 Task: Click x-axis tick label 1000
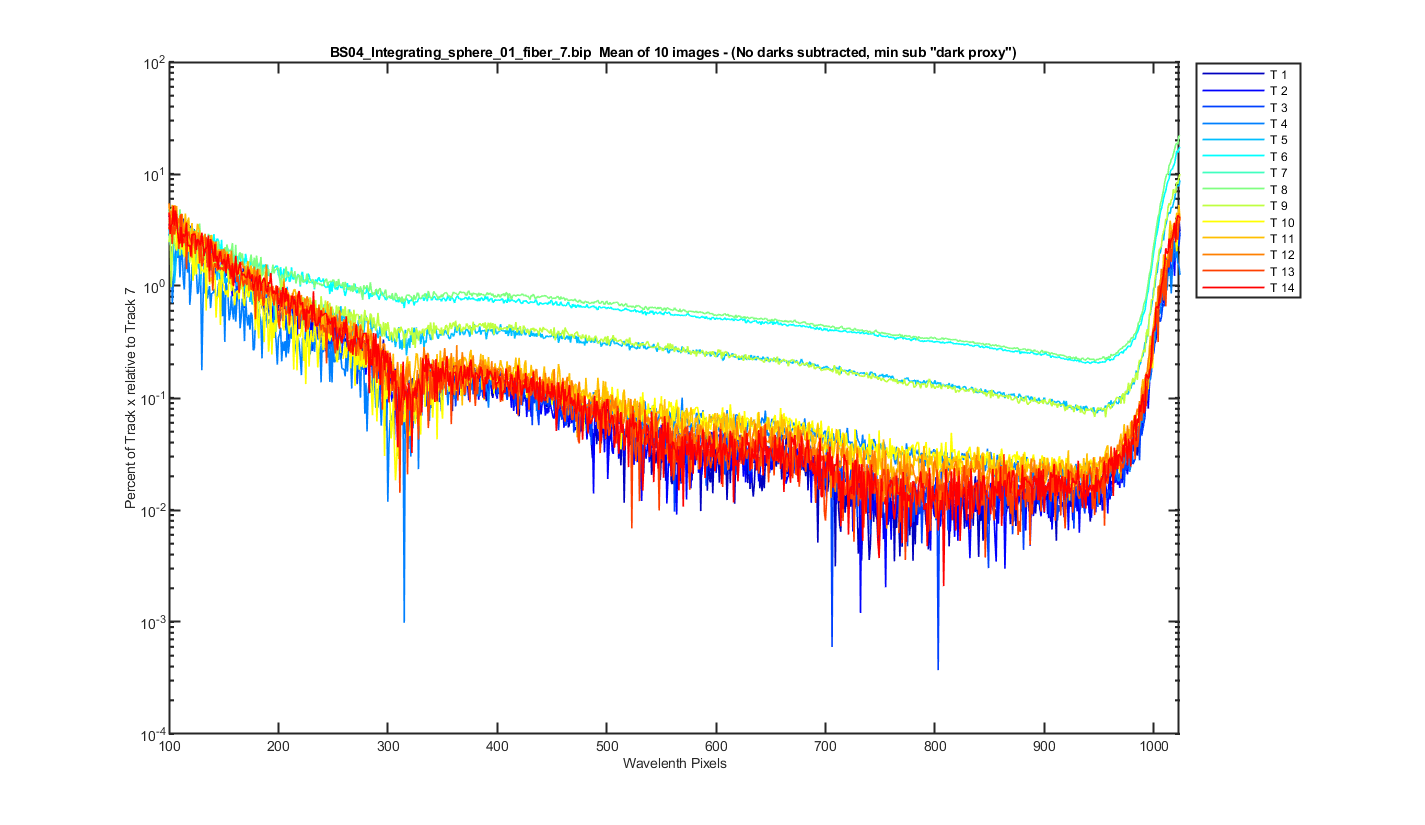[x=1153, y=746]
